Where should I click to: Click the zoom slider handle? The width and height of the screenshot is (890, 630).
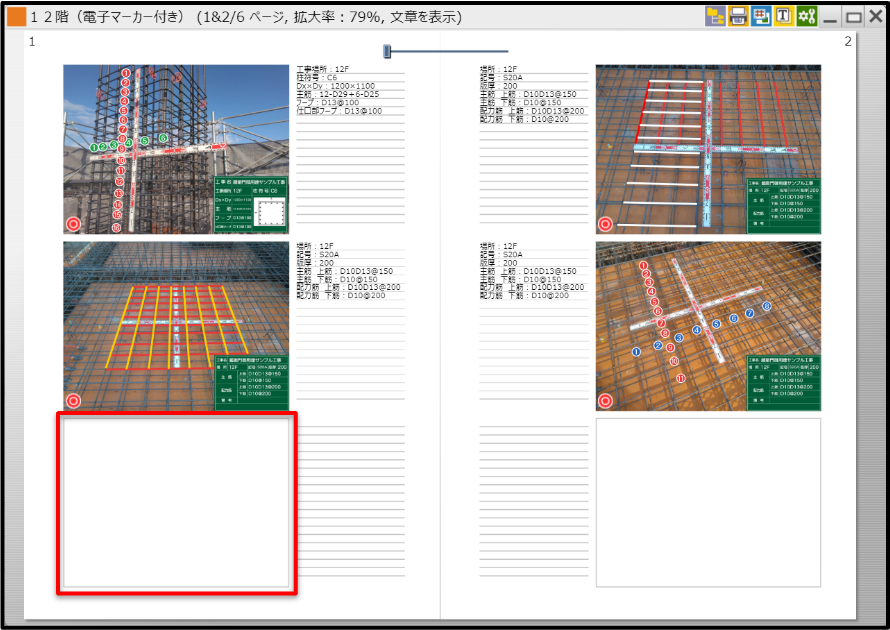point(388,51)
